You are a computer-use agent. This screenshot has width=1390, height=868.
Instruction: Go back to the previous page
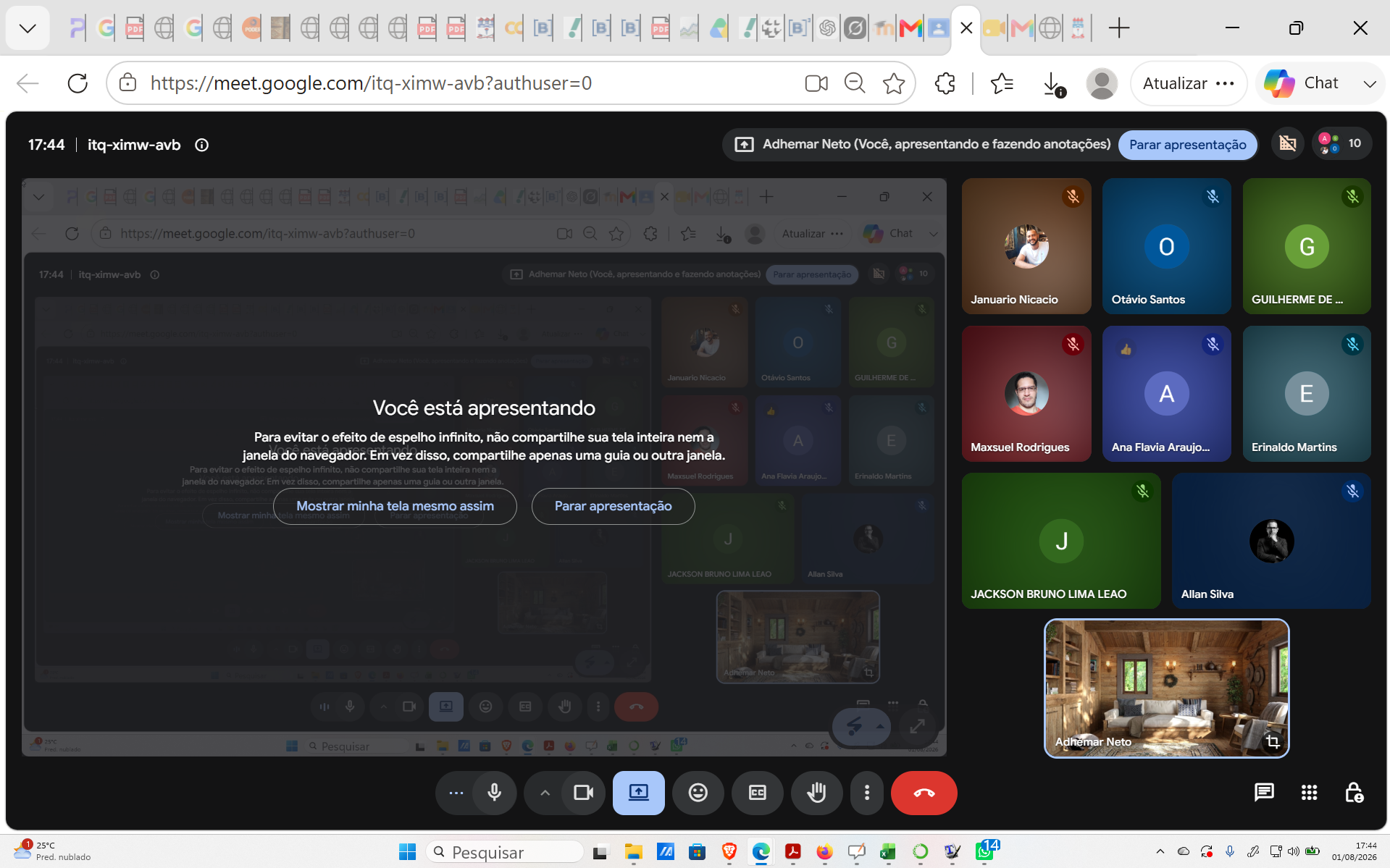pos(28,83)
